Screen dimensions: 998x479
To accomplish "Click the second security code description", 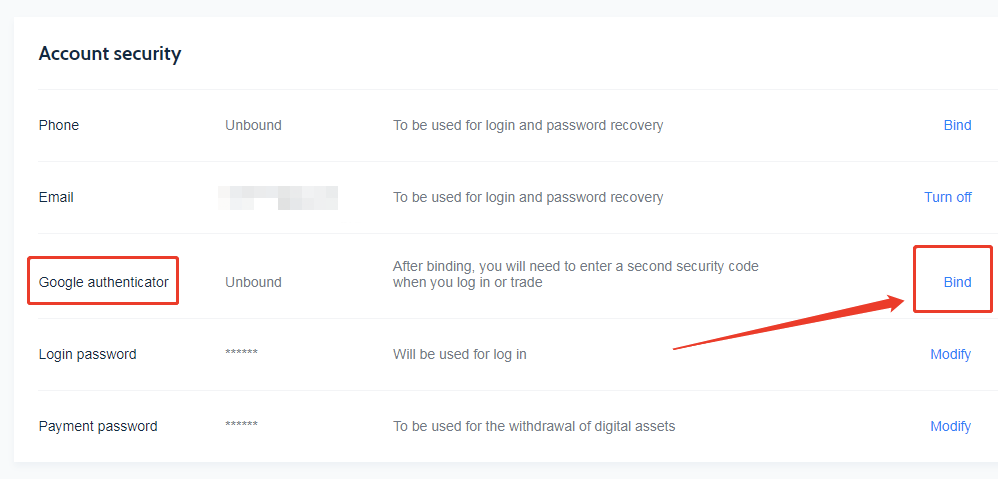I will 575,275.
